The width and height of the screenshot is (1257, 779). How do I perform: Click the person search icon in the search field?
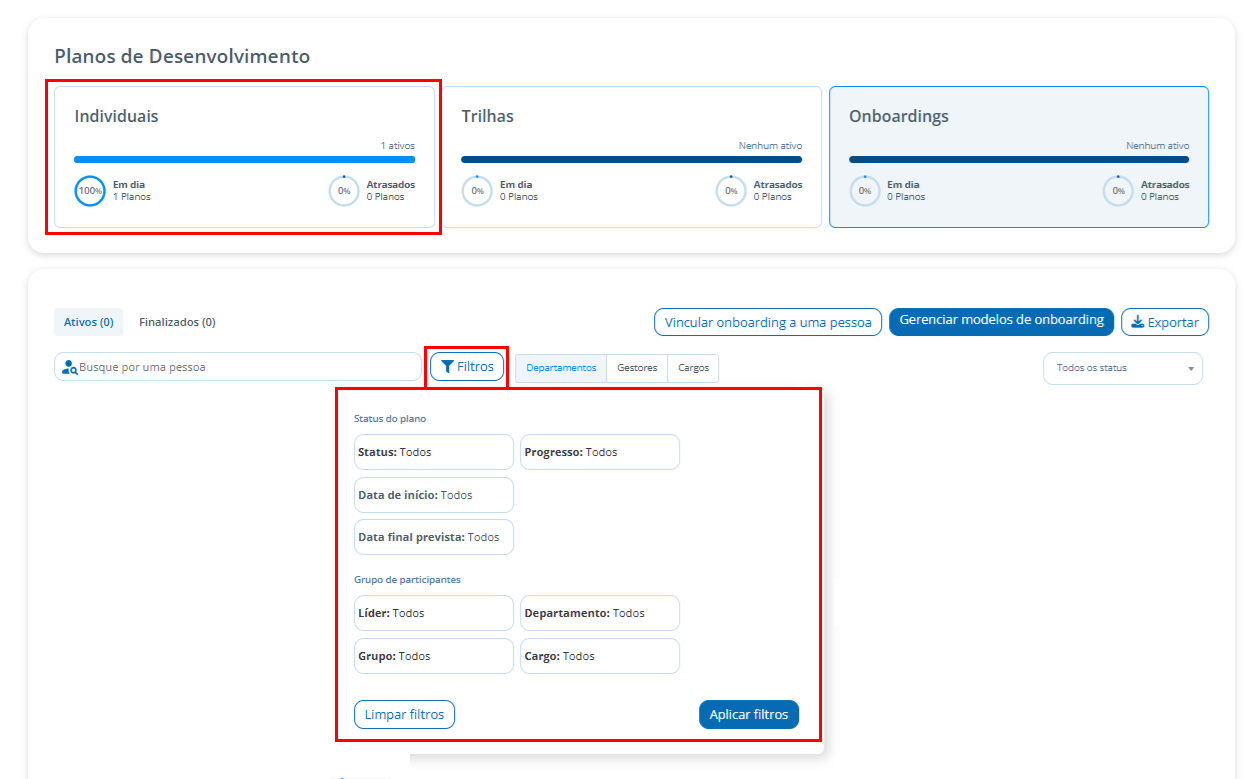pyautogui.click(x=69, y=367)
